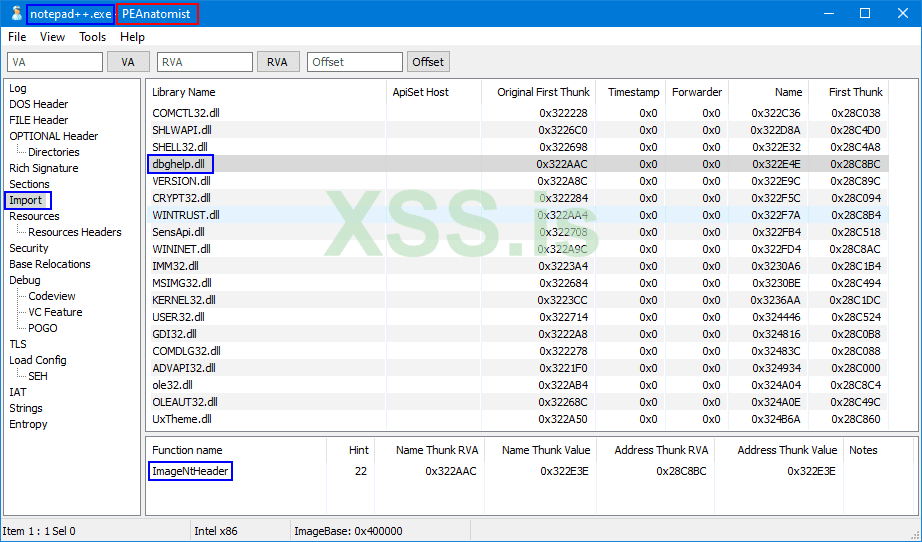The height and width of the screenshot is (542, 922).
Task: Sort by First Thunk column header
Action: tap(848, 92)
